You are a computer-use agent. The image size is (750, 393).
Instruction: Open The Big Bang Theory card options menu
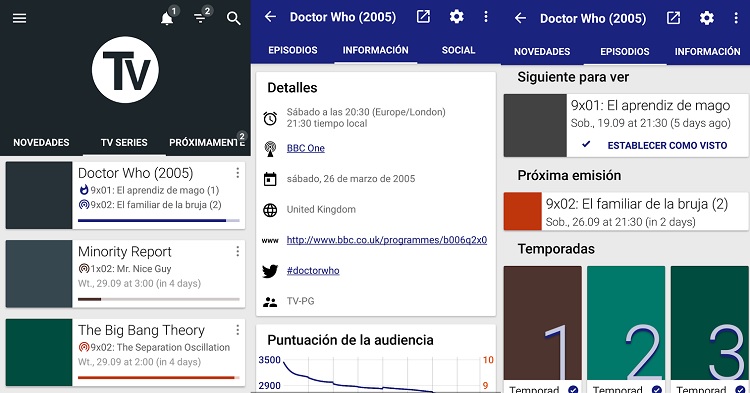click(x=238, y=330)
